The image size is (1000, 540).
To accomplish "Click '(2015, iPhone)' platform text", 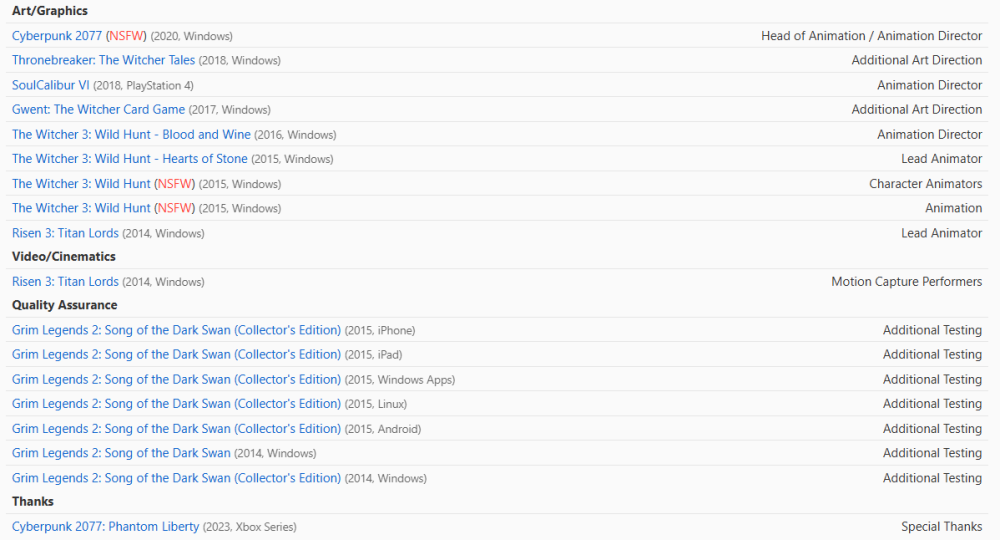I will (x=380, y=331).
